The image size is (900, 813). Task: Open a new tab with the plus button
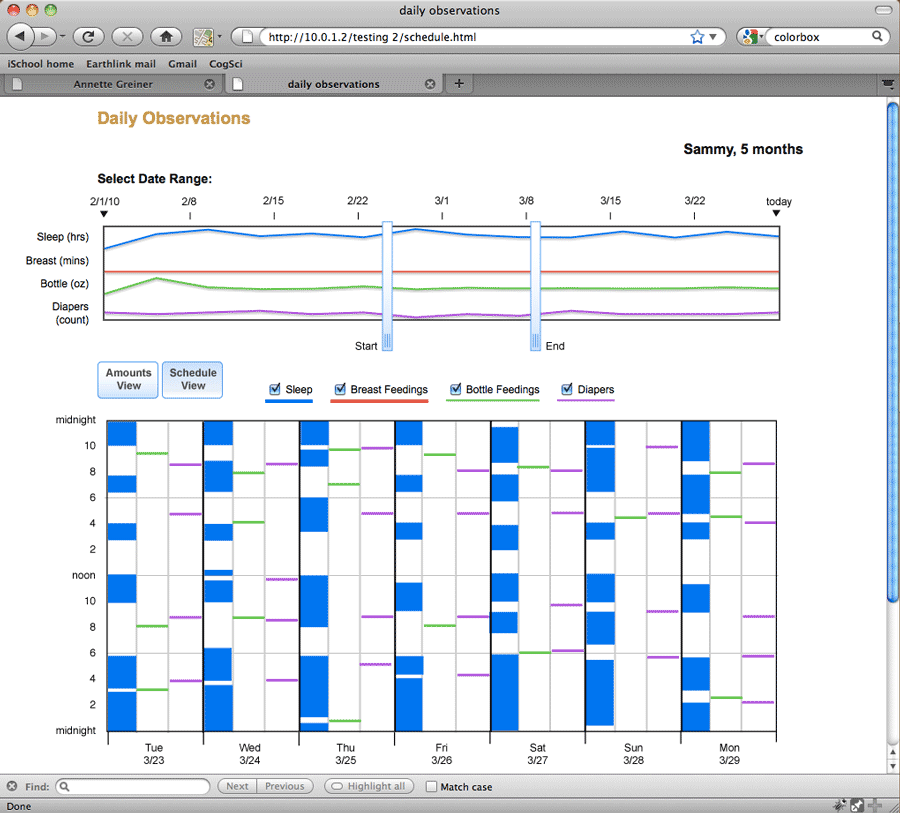(459, 84)
